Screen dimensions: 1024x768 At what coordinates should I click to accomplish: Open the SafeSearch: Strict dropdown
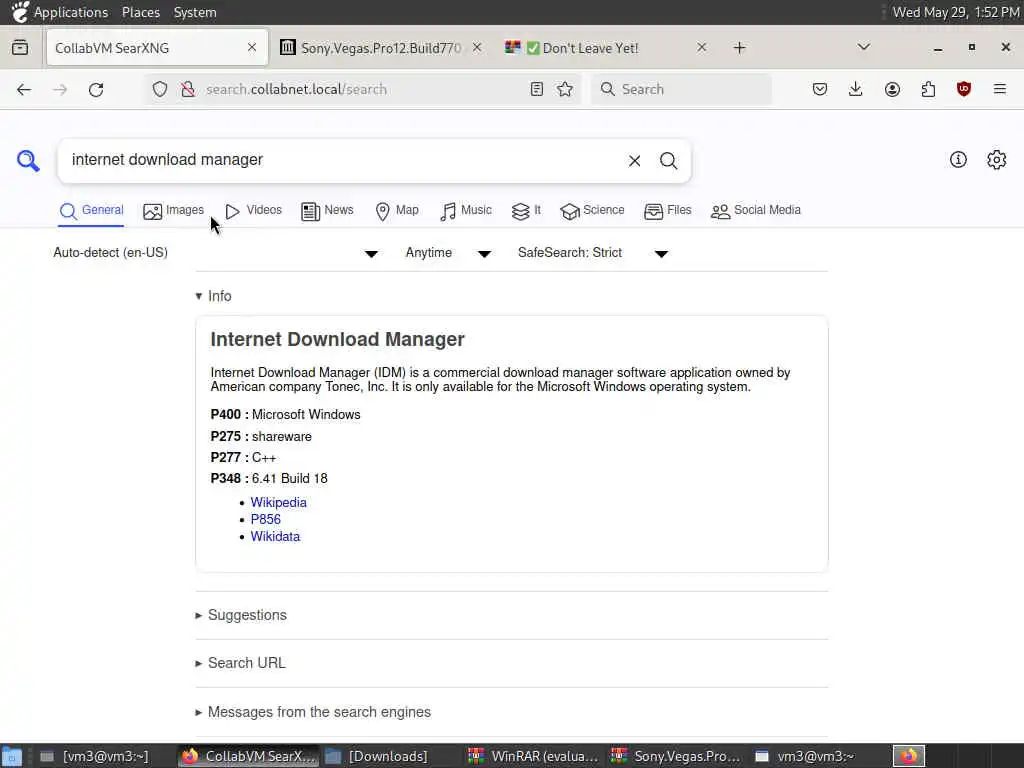(593, 253)
